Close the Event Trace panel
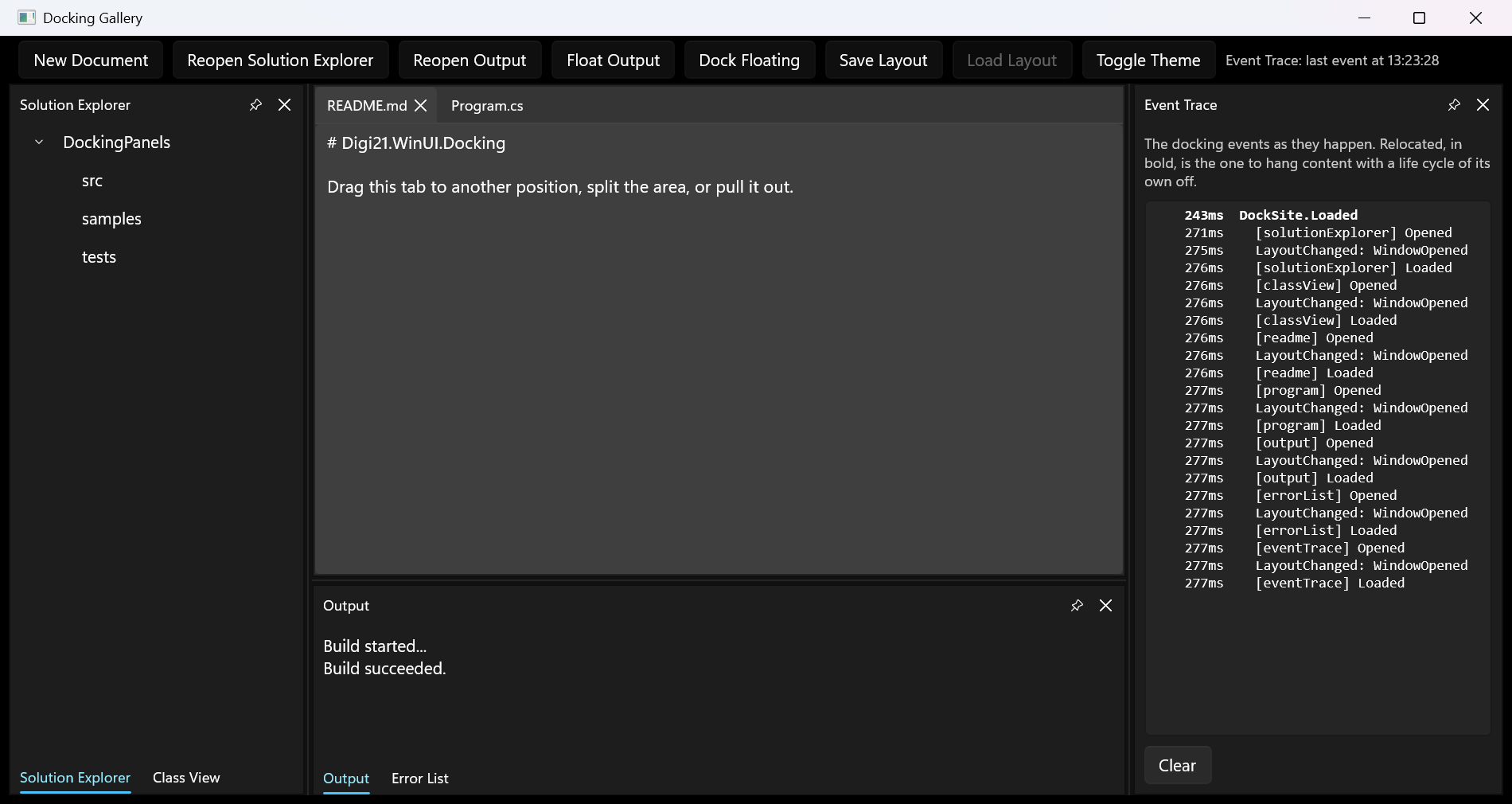 (1483, 105)
